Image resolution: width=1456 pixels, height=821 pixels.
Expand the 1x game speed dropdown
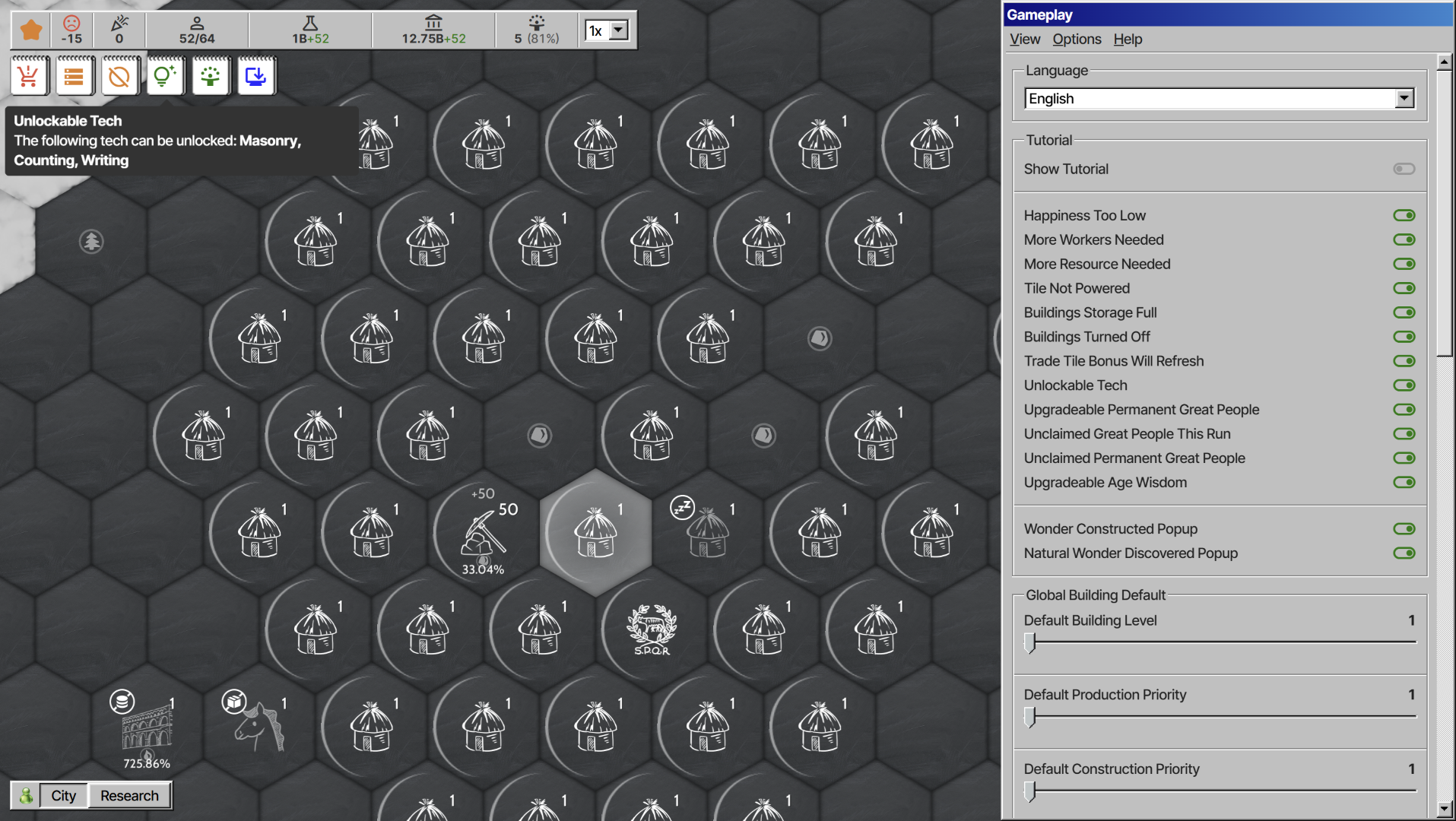(x=607, y=30)
